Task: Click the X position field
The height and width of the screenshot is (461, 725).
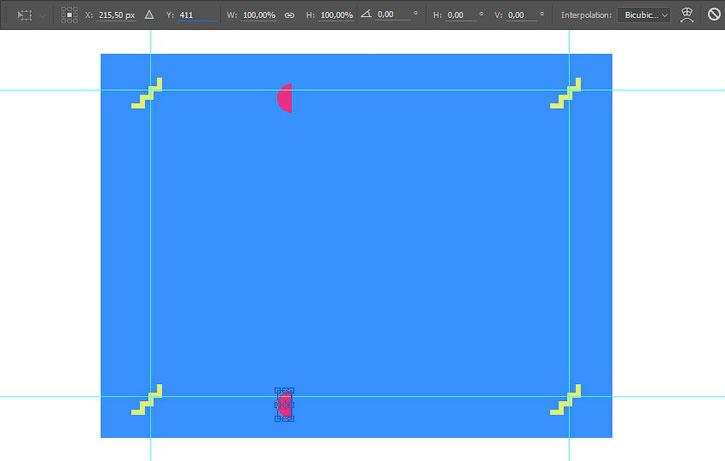Action: [117, 15]
